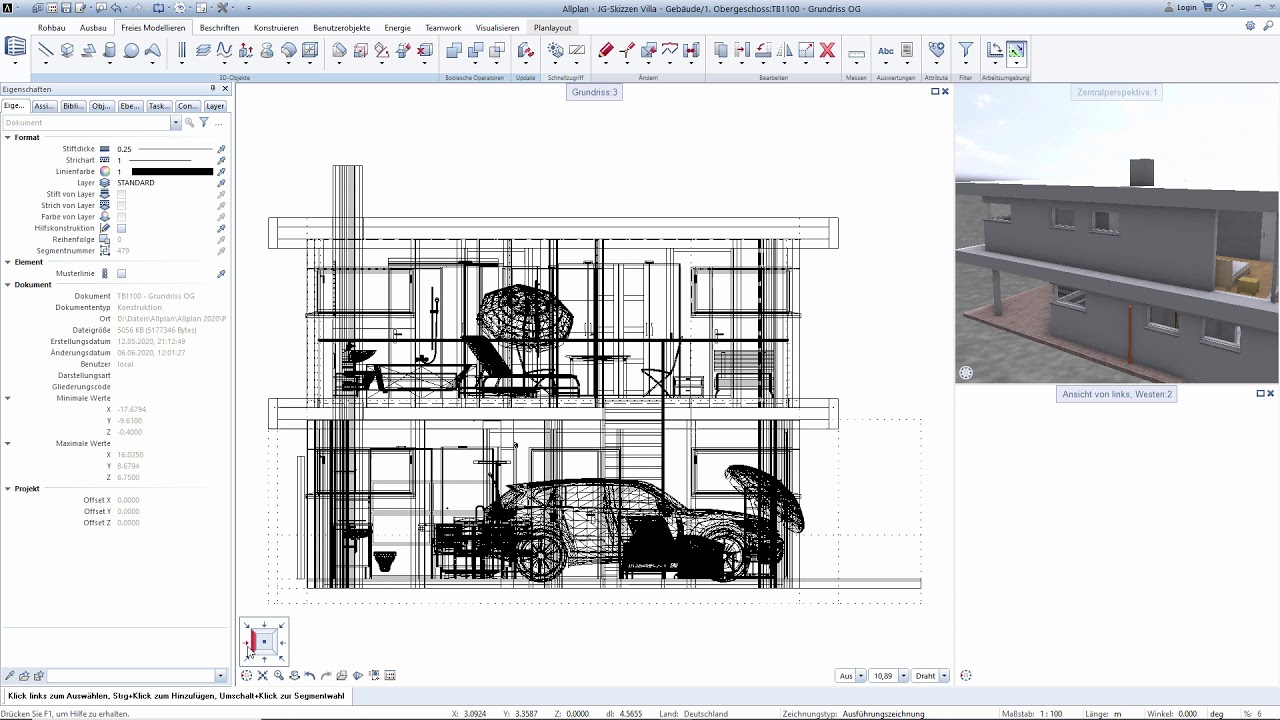The width and height of the screenshot is (1280, 720).
Task: Collapse the Dokument section
Action: click(x=7, y=285)
